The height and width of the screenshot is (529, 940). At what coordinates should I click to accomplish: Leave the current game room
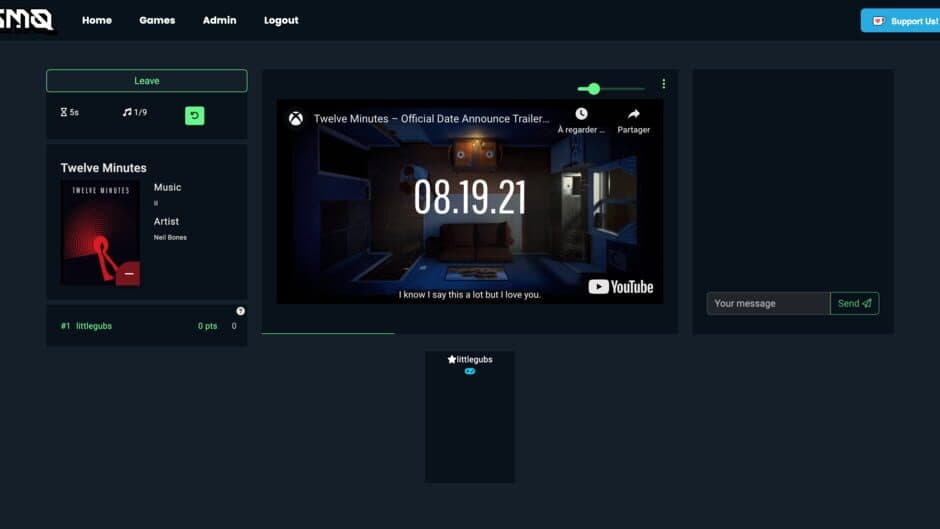click(146, 81)
